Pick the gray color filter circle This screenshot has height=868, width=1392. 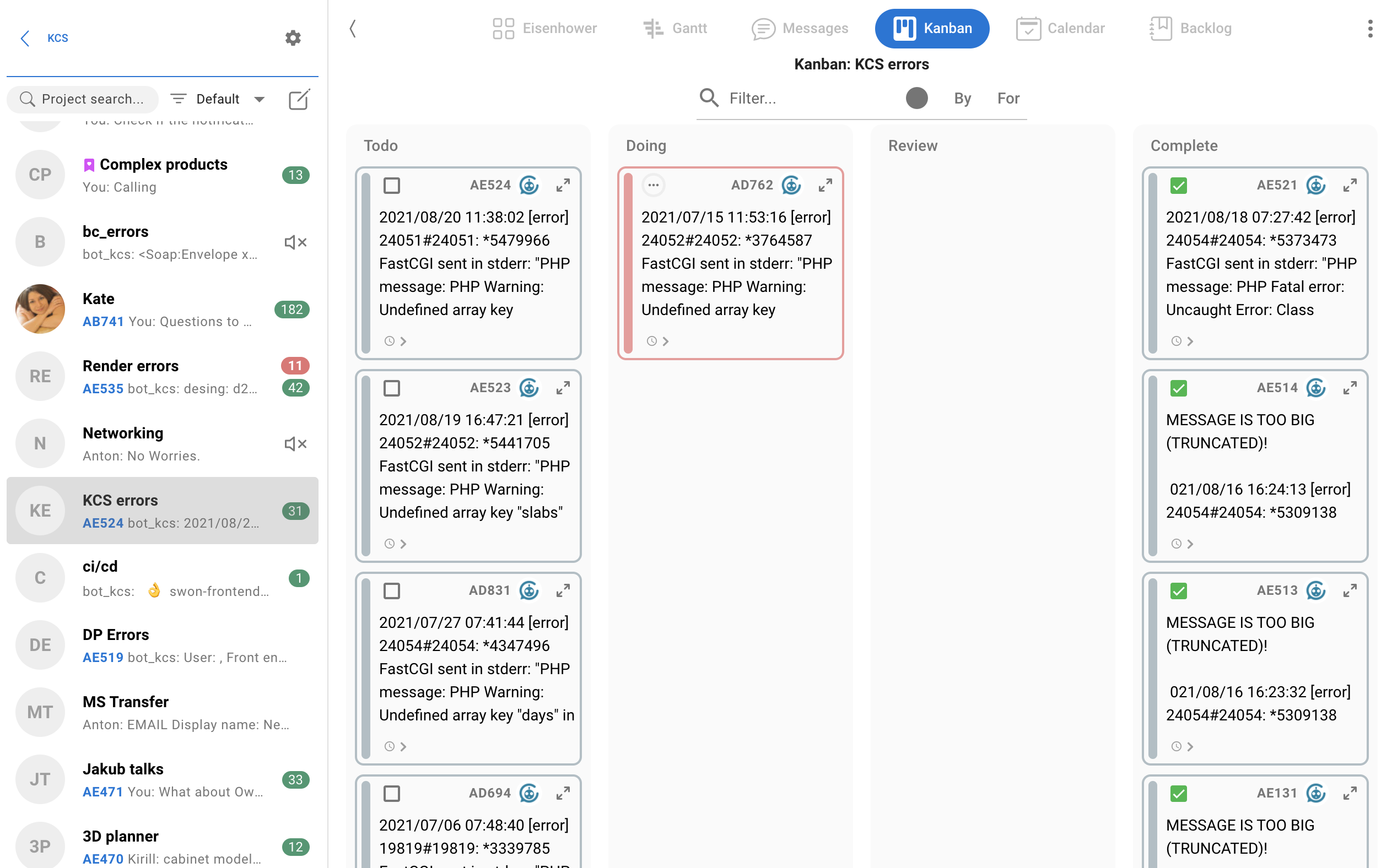click(x=916, y=97)
